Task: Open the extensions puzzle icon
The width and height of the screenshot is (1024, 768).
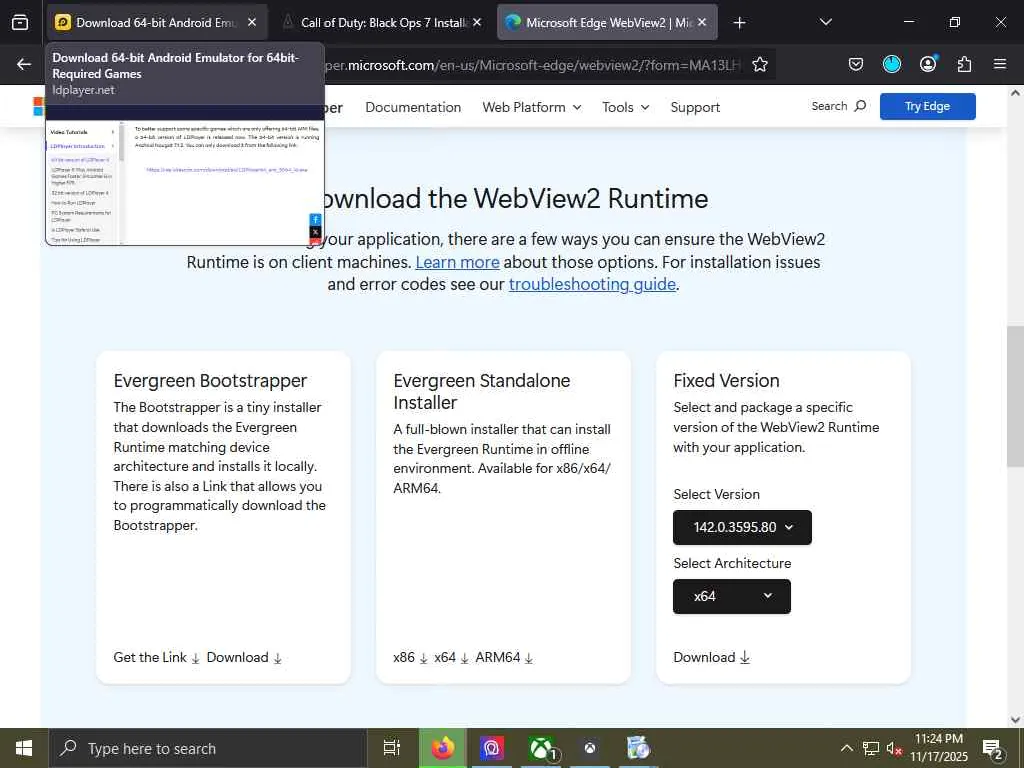Action: coord(964,64)
